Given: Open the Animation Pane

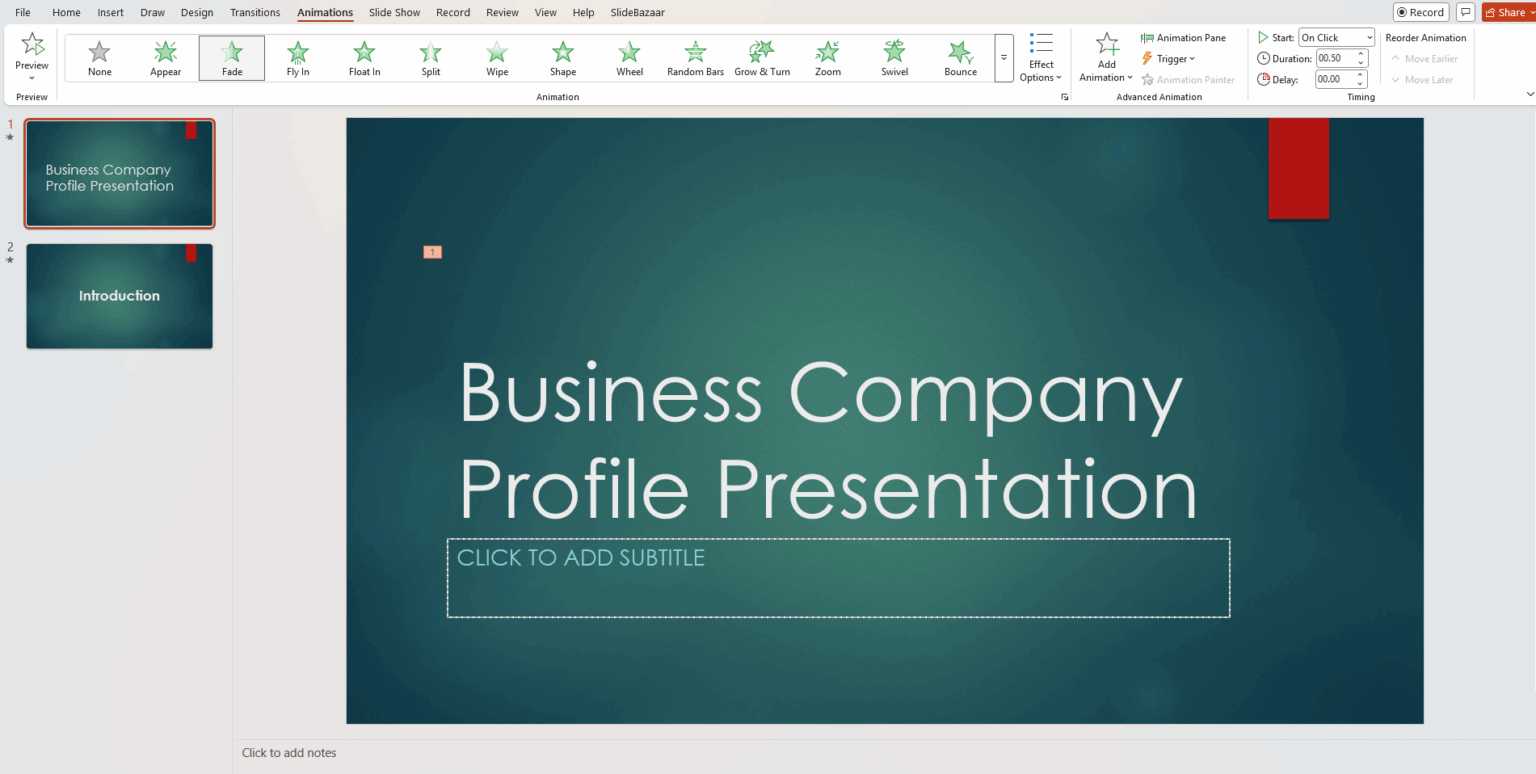Looking at the screenshot, I should point(1183,38).
